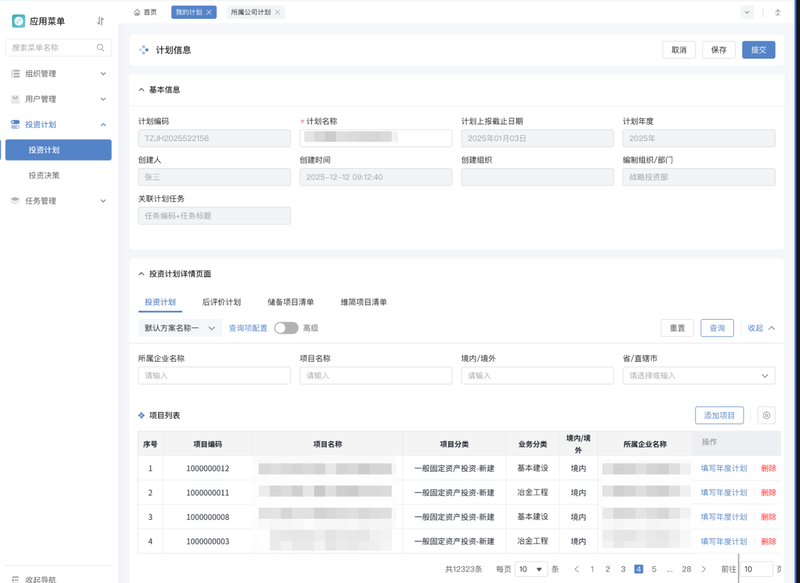Go to next page arrow

tap(704, 569)
